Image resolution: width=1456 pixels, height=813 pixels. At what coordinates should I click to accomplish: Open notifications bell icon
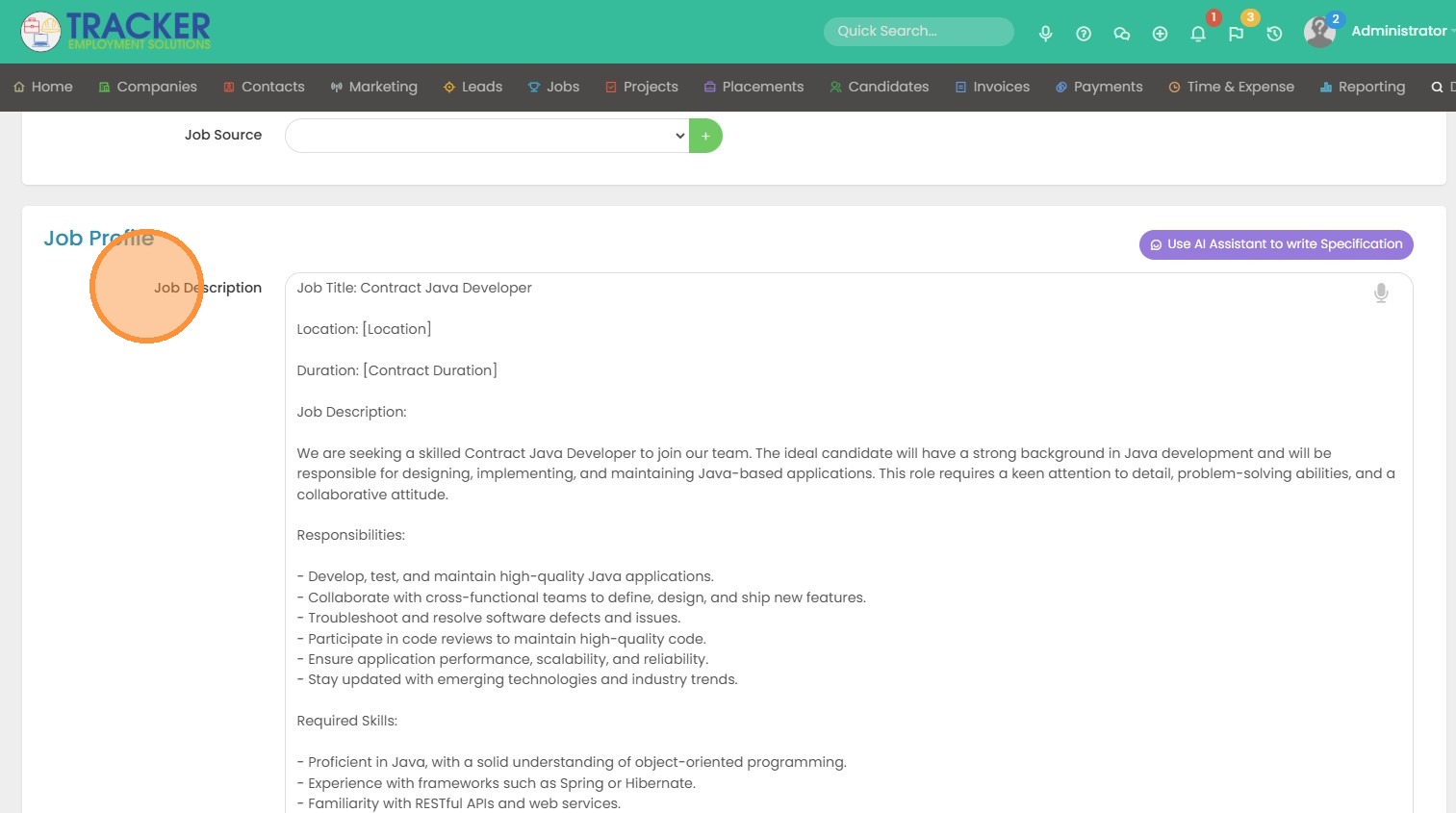[x=1198, y=34]
